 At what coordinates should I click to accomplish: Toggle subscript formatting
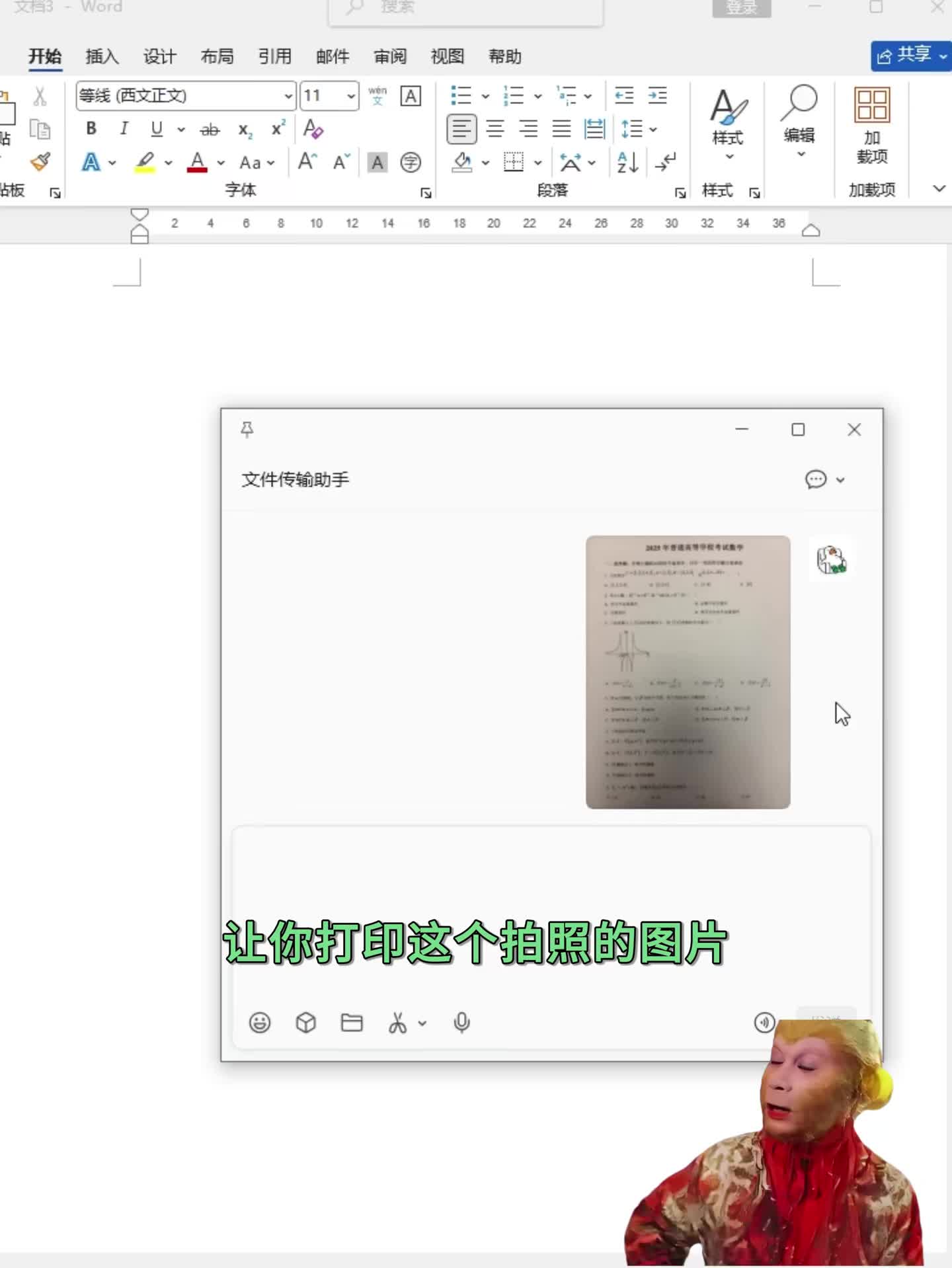pos(245,130)
